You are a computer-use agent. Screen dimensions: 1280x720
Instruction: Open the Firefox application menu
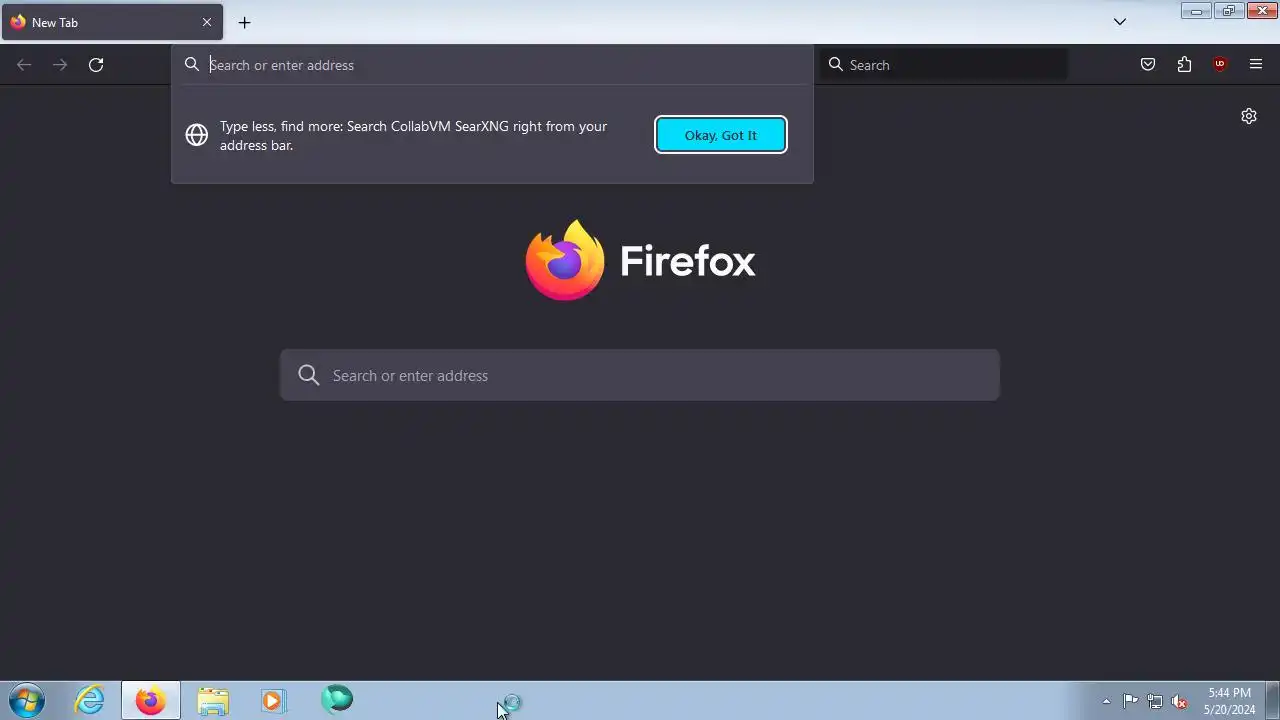(1256, 65)
